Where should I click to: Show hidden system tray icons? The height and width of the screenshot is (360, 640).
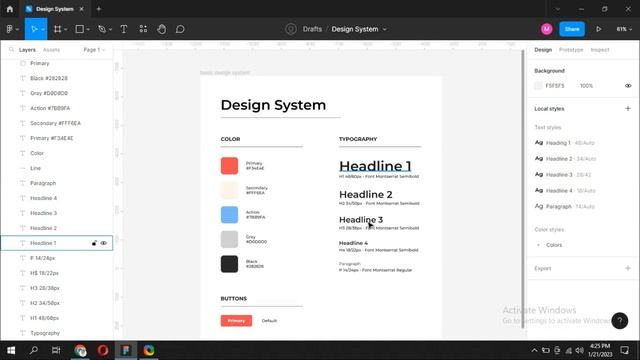pyautogui.click(x=534, y=350)
